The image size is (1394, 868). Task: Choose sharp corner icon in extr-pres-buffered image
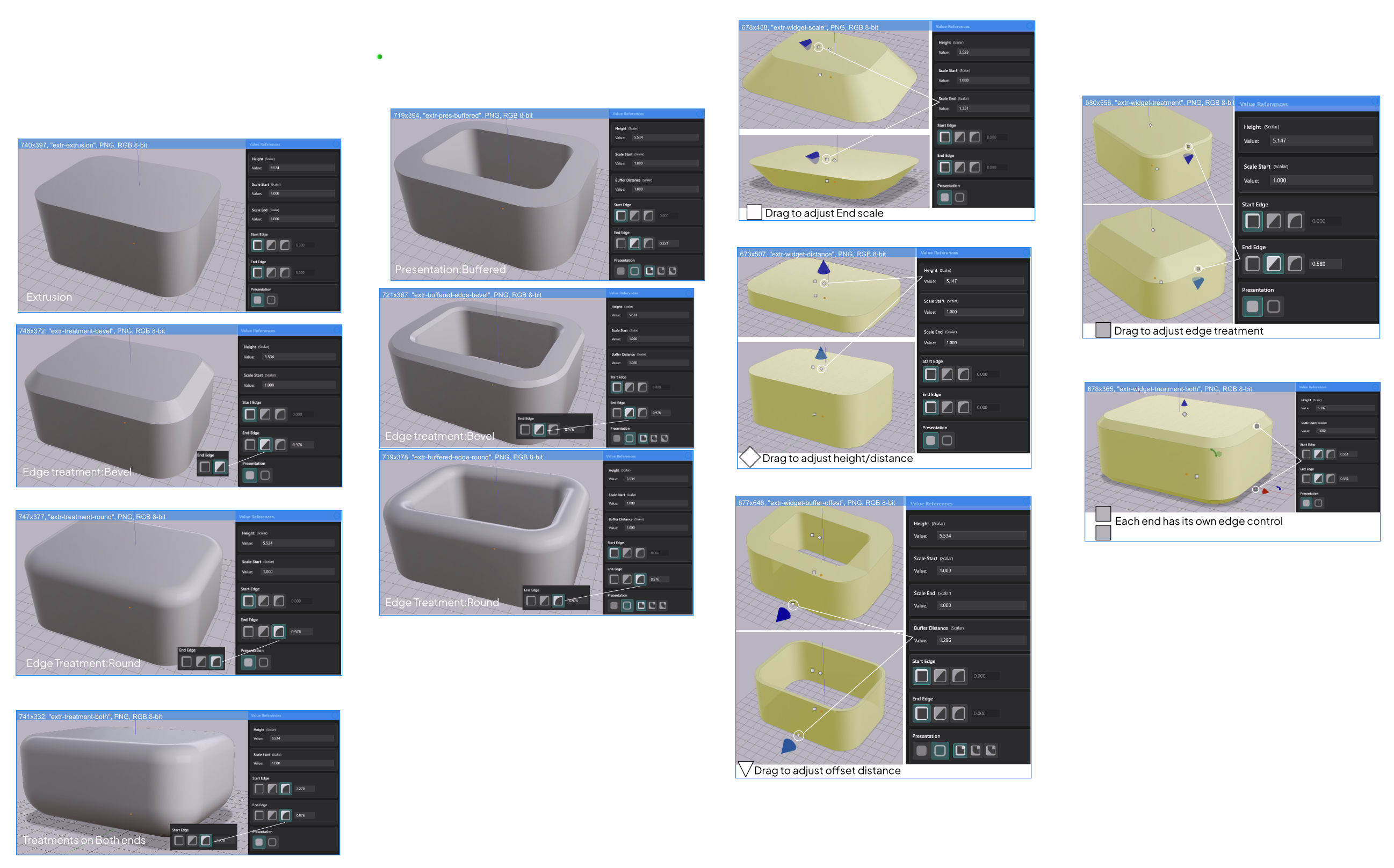[x=649, y=271]
